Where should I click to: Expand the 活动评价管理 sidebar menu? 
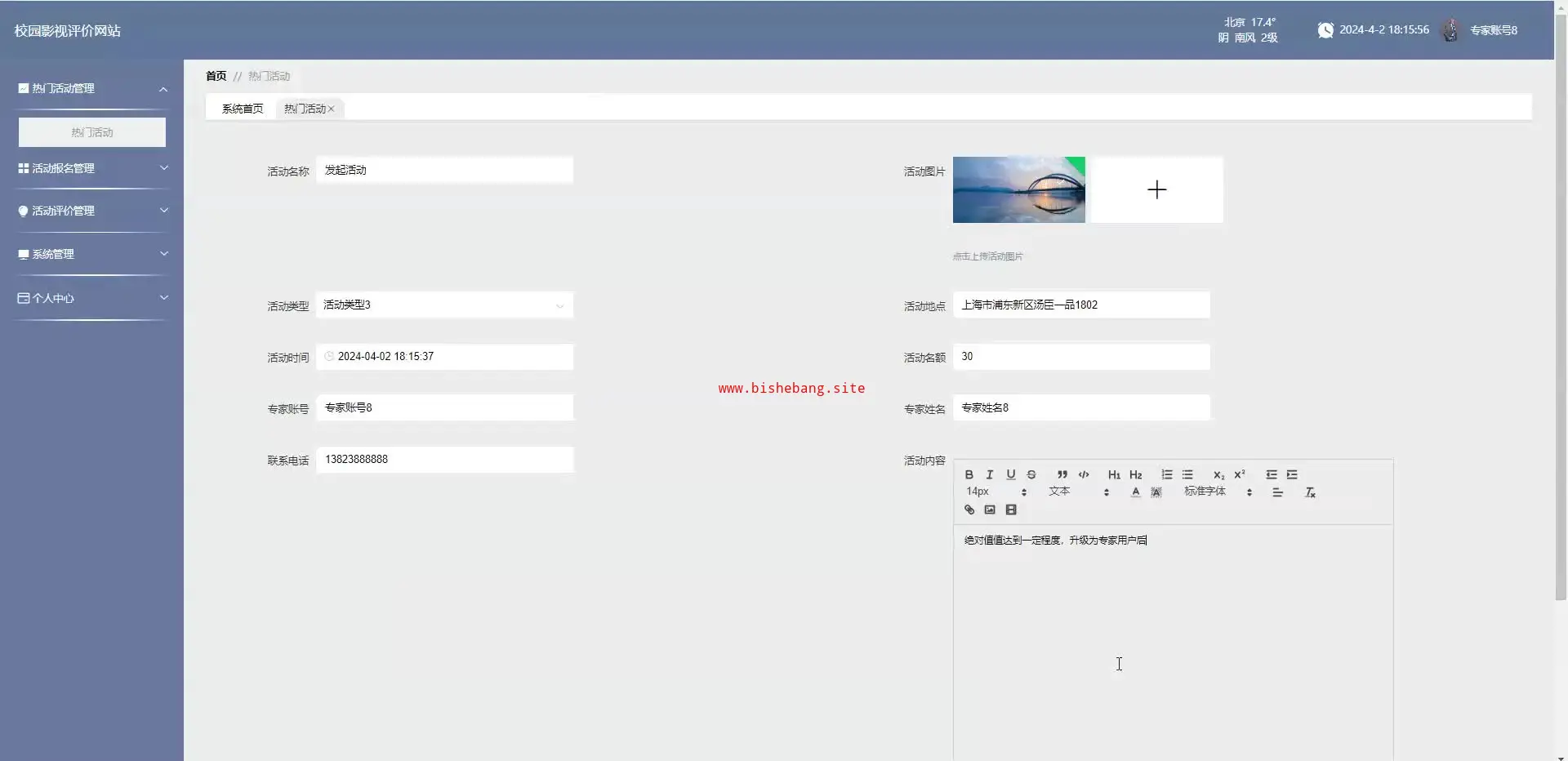(x=91, y=211)
